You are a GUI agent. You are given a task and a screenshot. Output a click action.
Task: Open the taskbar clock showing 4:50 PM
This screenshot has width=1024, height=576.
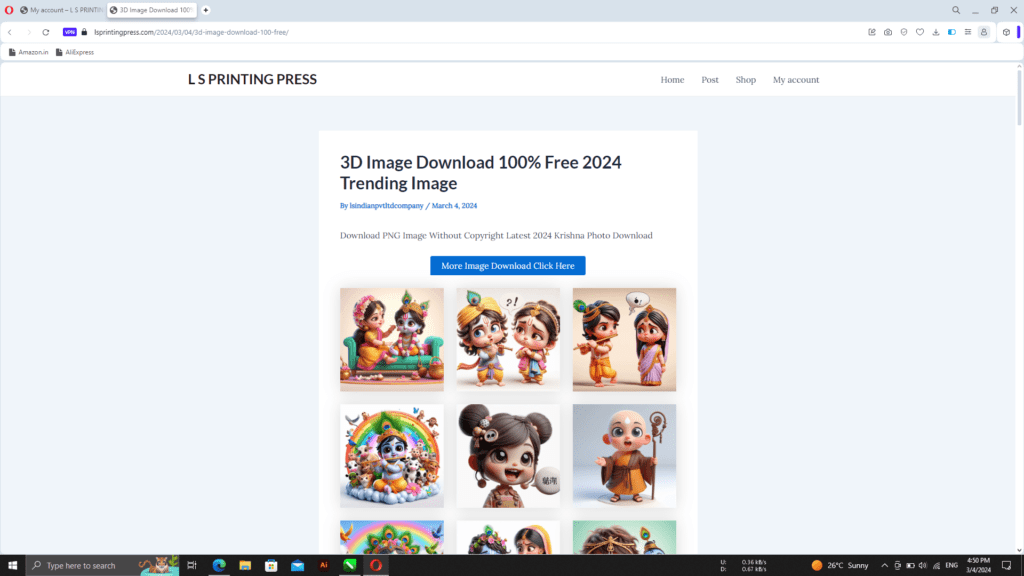tap(978, 566)
